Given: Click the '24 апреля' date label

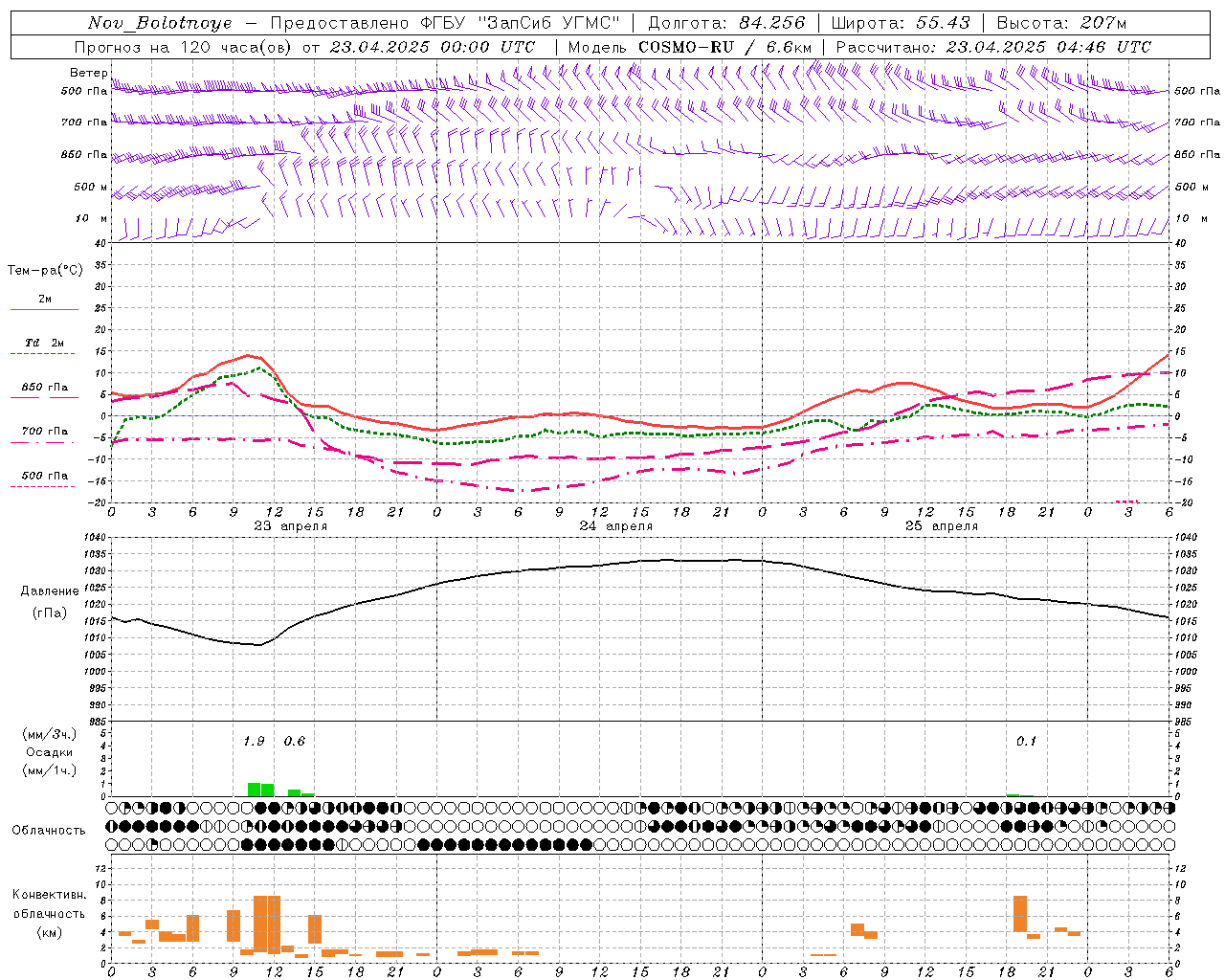Looking at the screenshot, I should tap(615, 525).
